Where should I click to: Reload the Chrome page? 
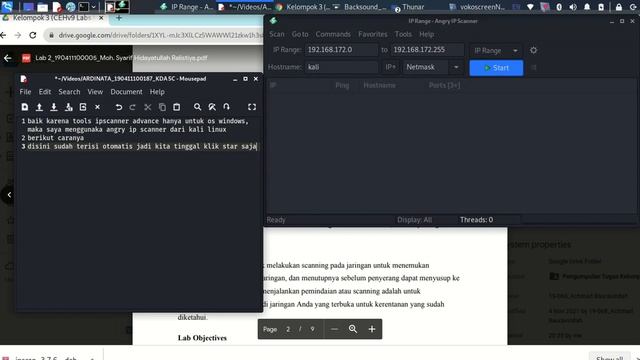click(x=33, y=35)
